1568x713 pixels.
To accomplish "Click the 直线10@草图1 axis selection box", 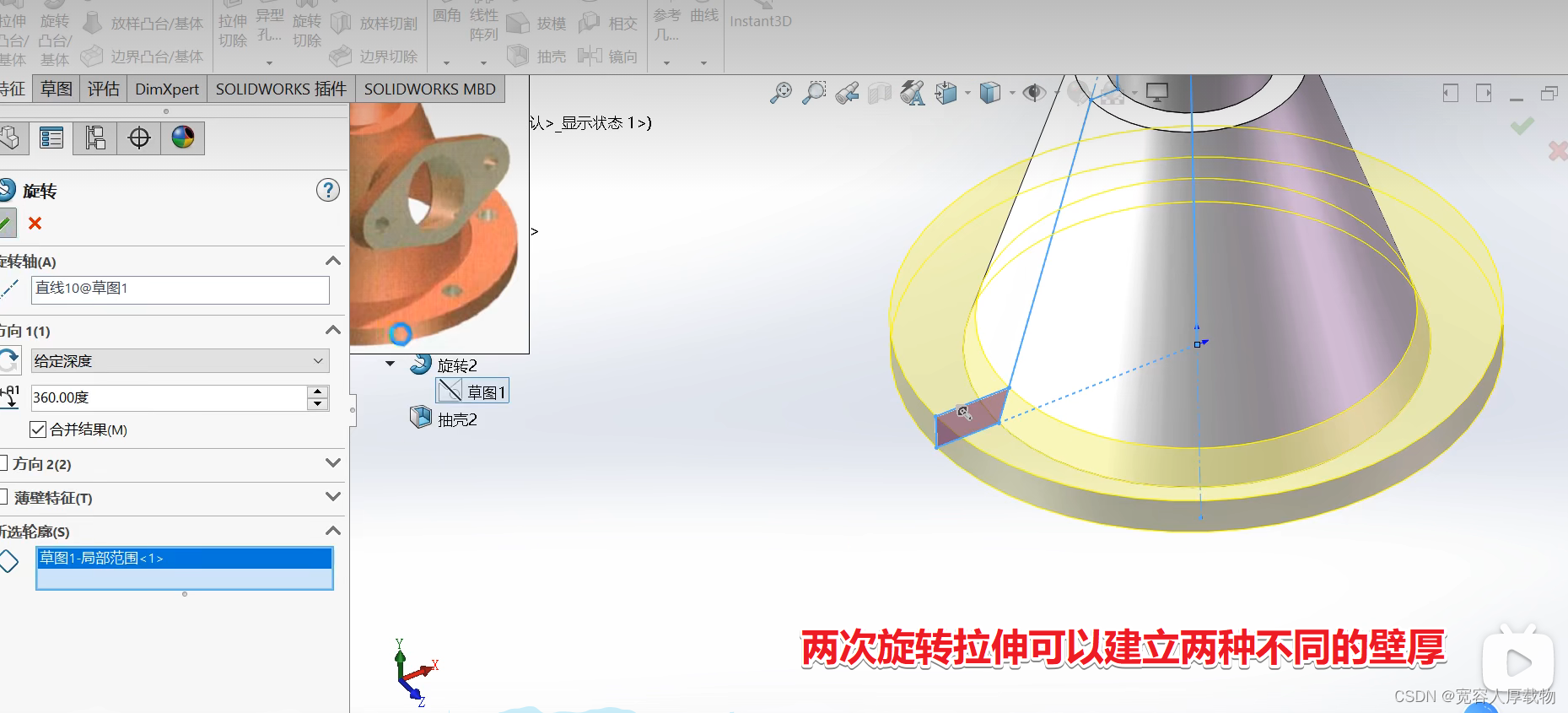I will click(181, 289).
